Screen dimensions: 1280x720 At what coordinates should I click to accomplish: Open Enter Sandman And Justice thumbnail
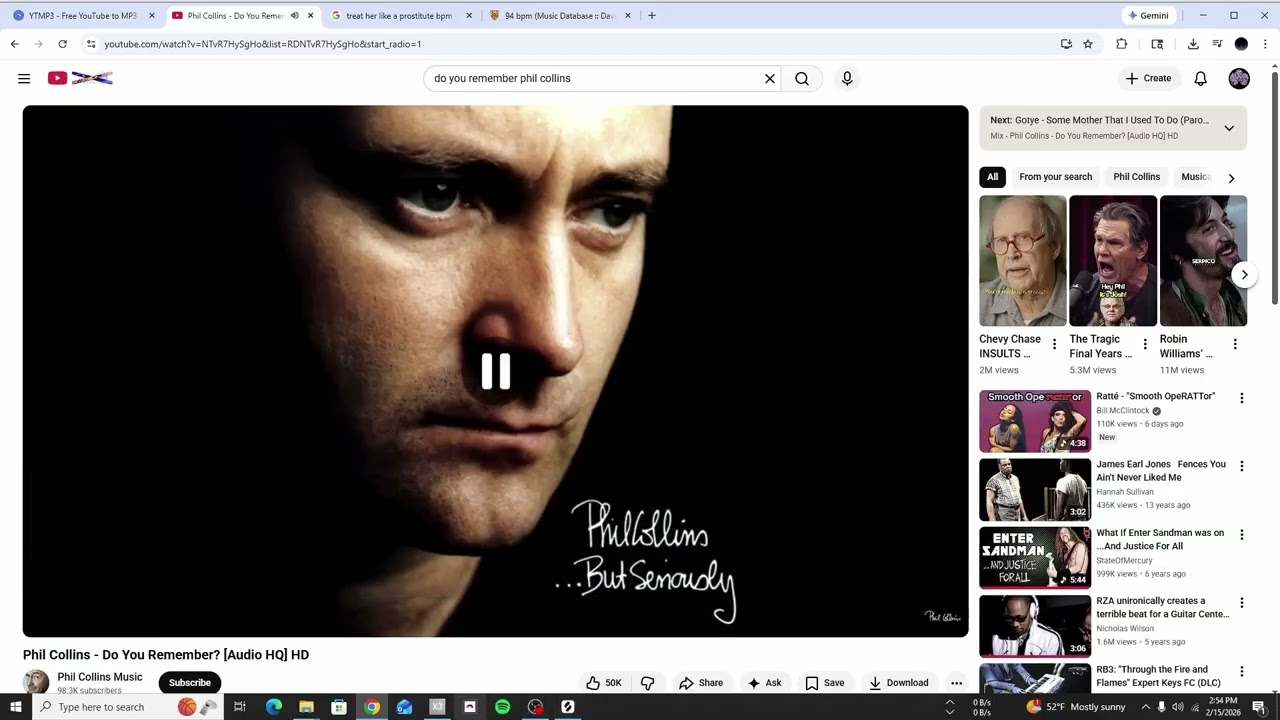pos(1035,557)
